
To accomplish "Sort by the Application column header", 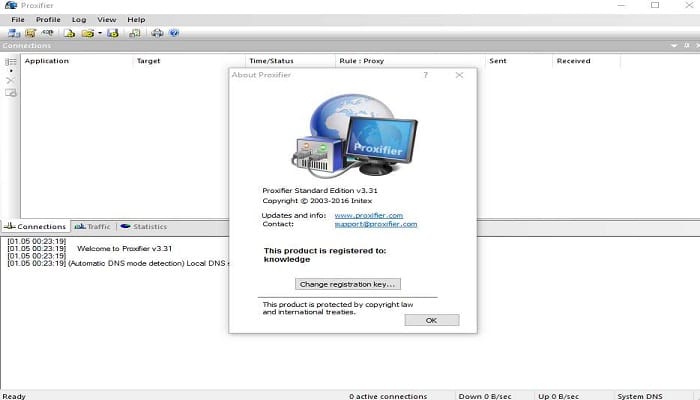I will click(x=77, y=61).
